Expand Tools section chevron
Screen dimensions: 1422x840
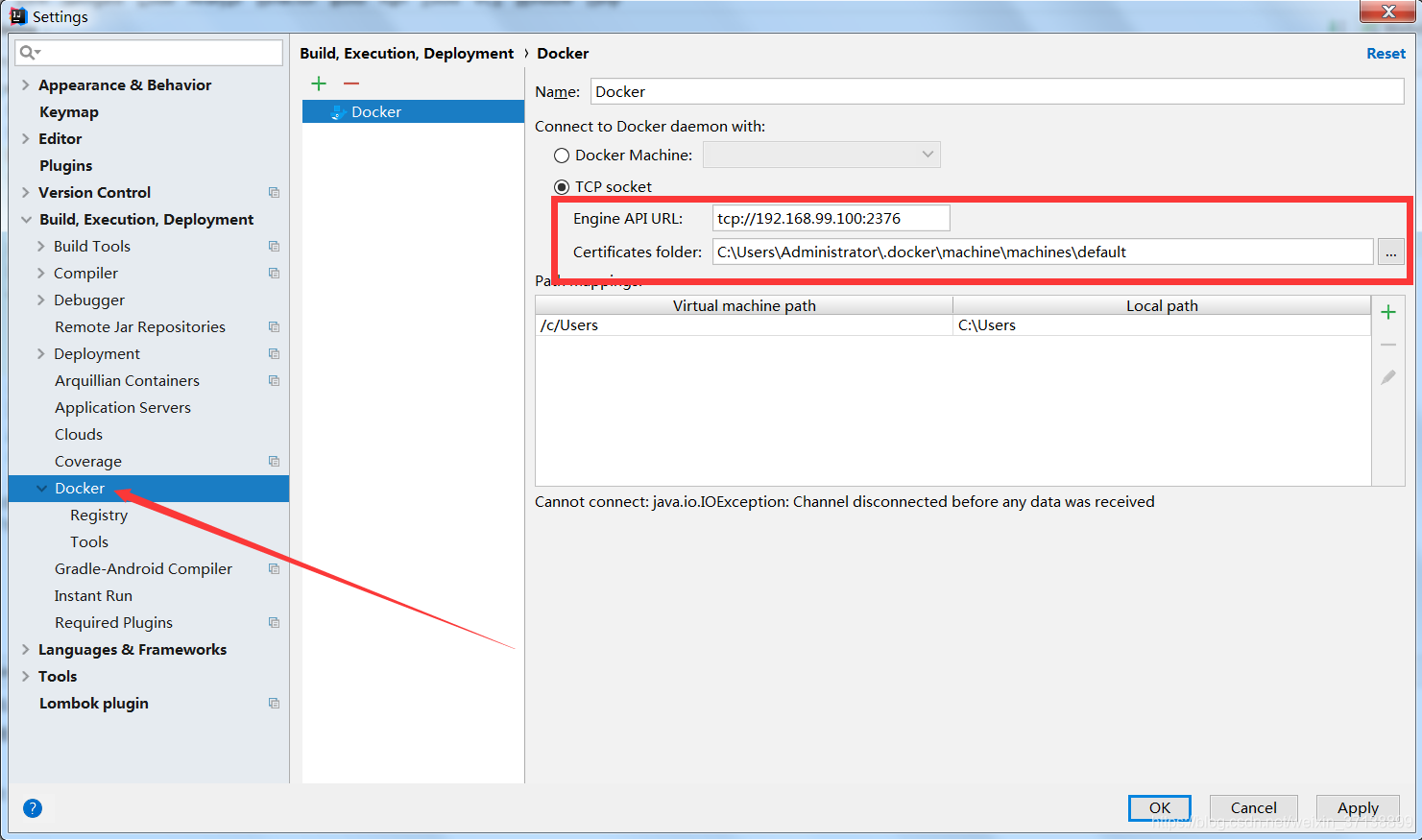(x=26, y=677)
